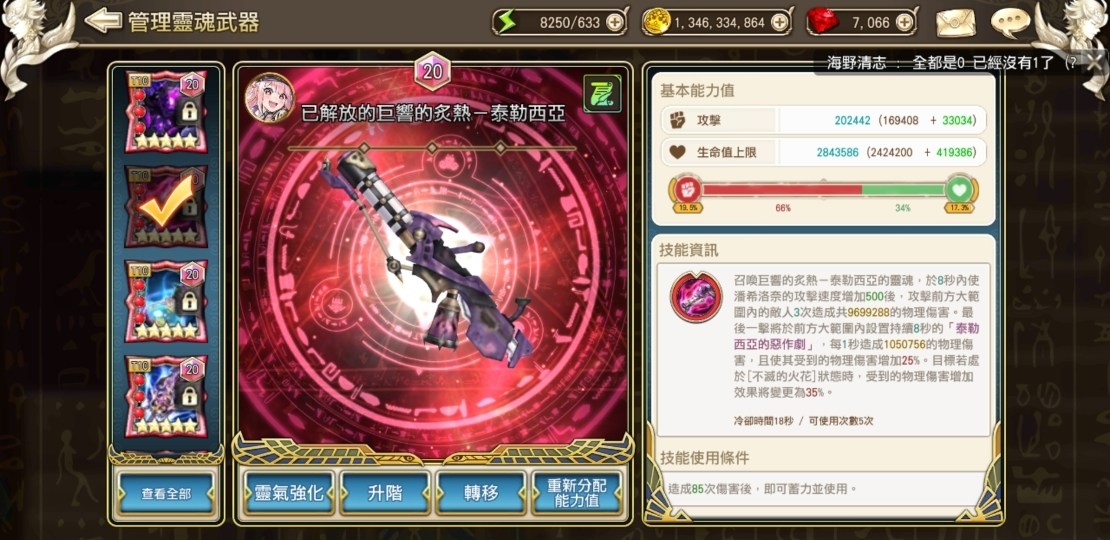Open the green scroll icon on weapon panel
The image size is (1110, 540).
[x=602, y=93]
